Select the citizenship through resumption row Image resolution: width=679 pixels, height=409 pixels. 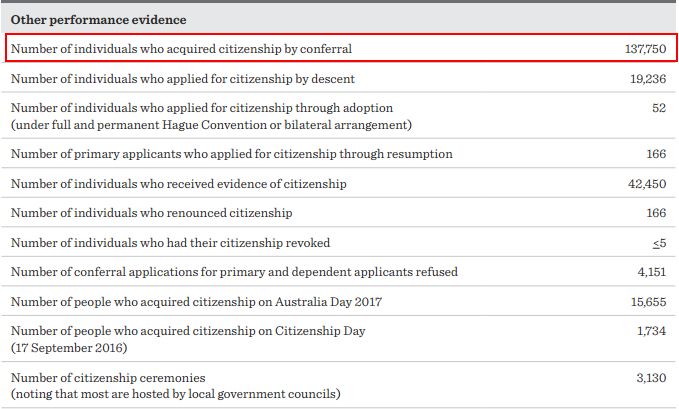339,153
